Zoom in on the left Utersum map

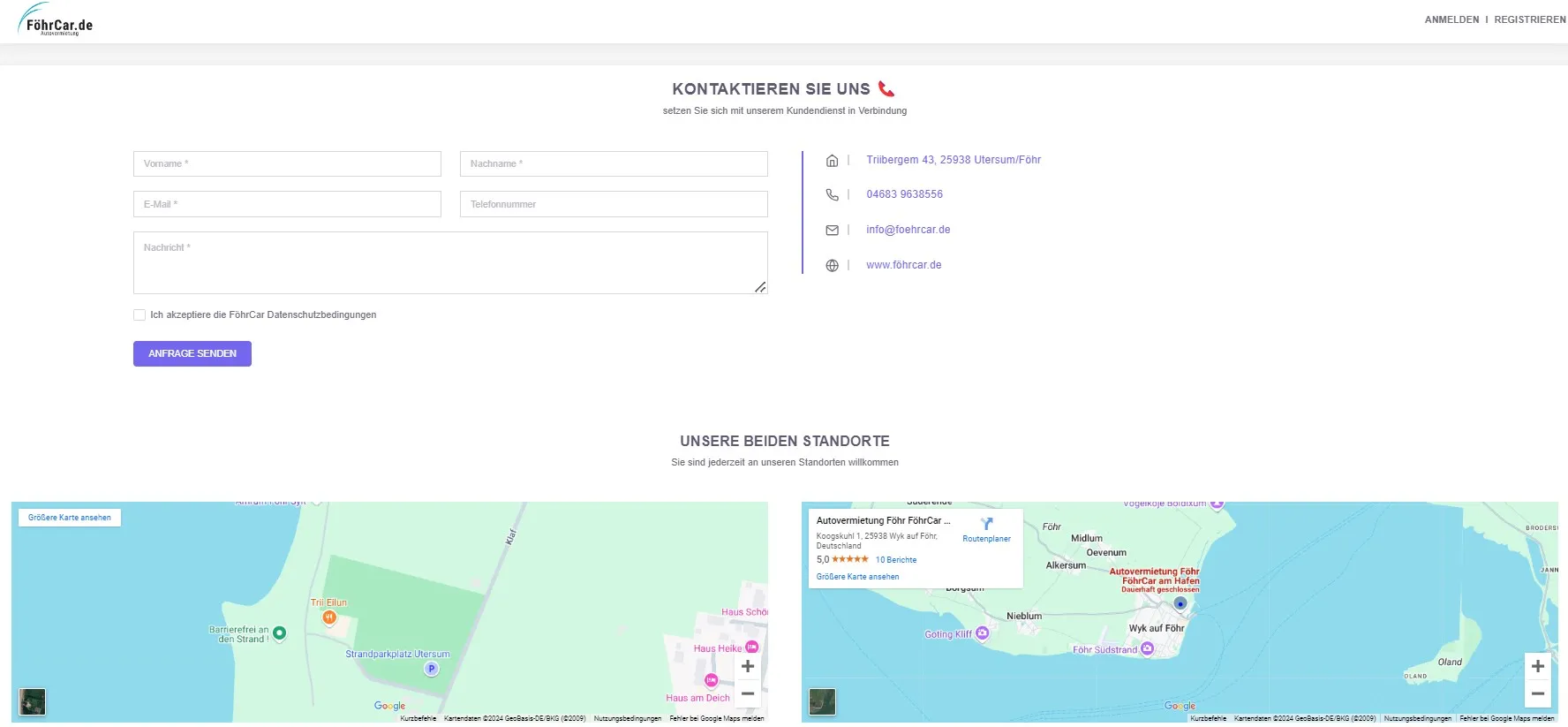click(x=748, y=667)
